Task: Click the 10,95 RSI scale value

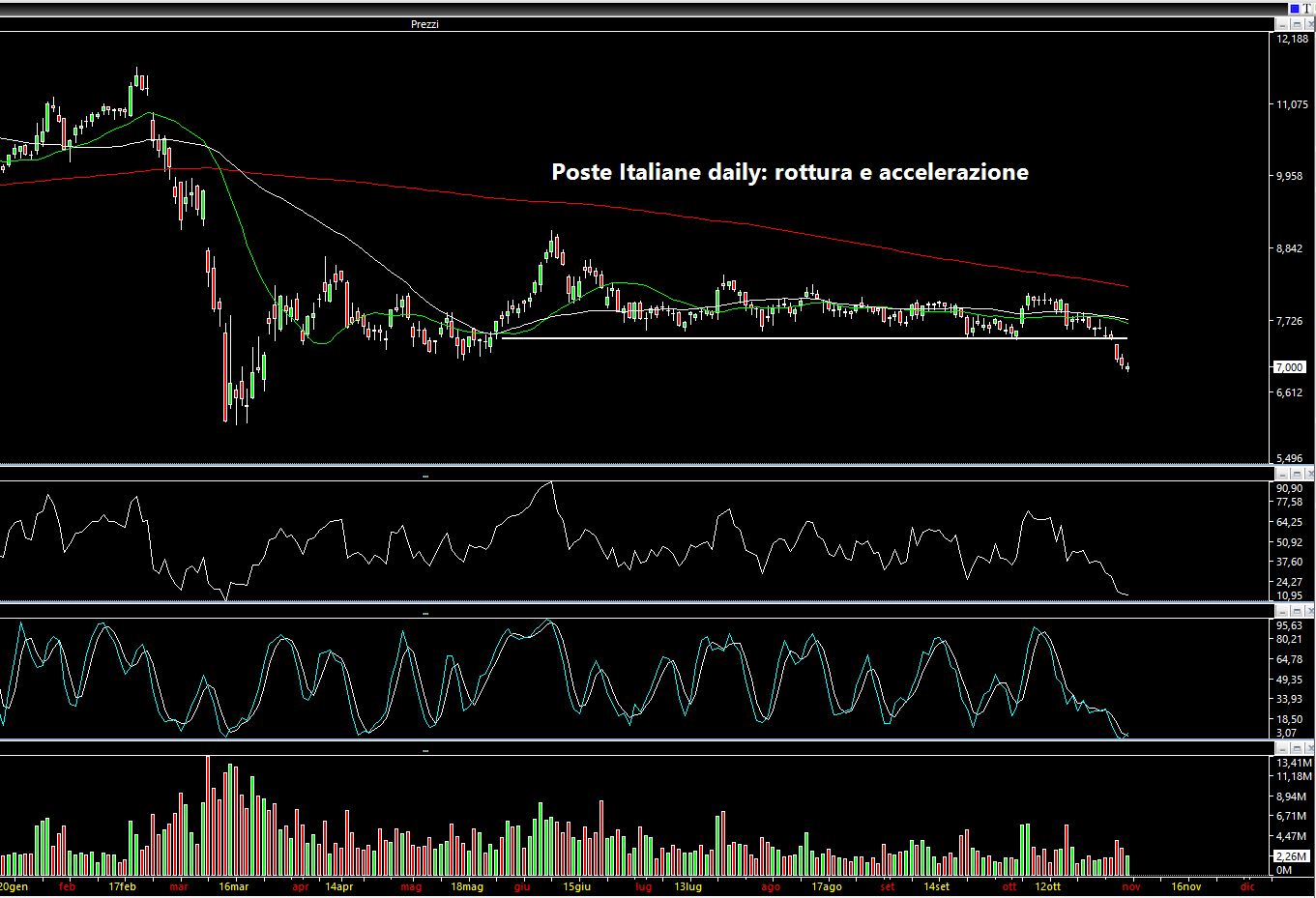Action: point(1290,595)
